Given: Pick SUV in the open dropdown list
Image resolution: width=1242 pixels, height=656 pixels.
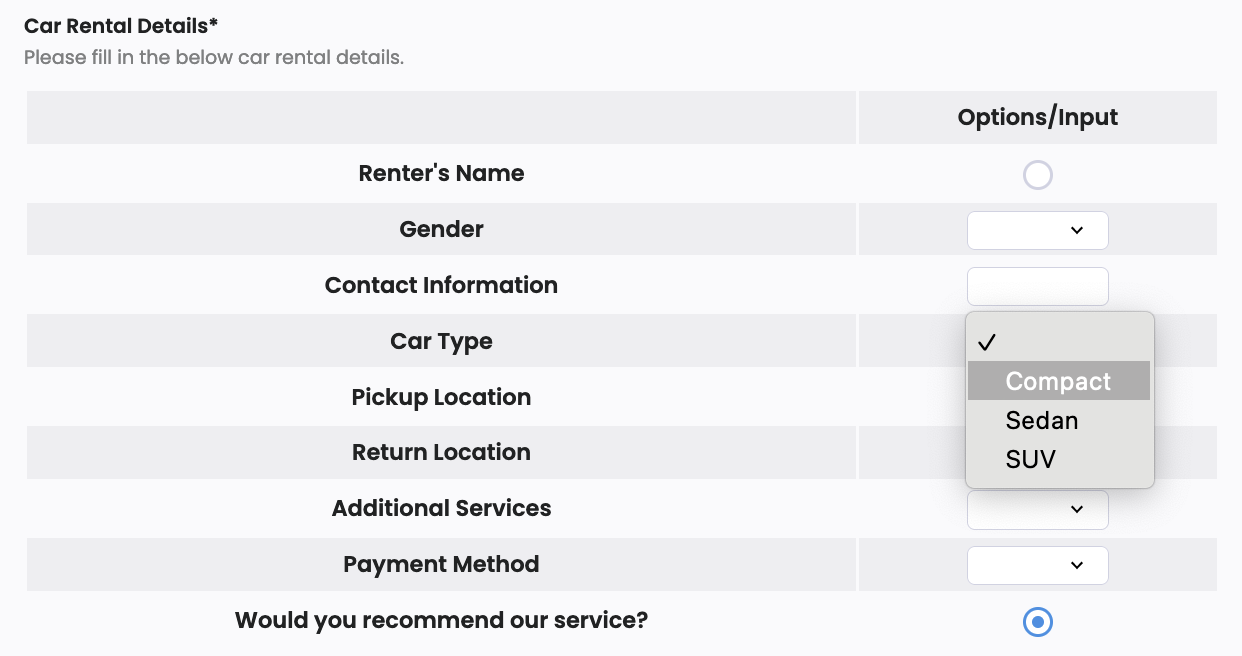Looking at the screenshot, I should pos(1059,459).
